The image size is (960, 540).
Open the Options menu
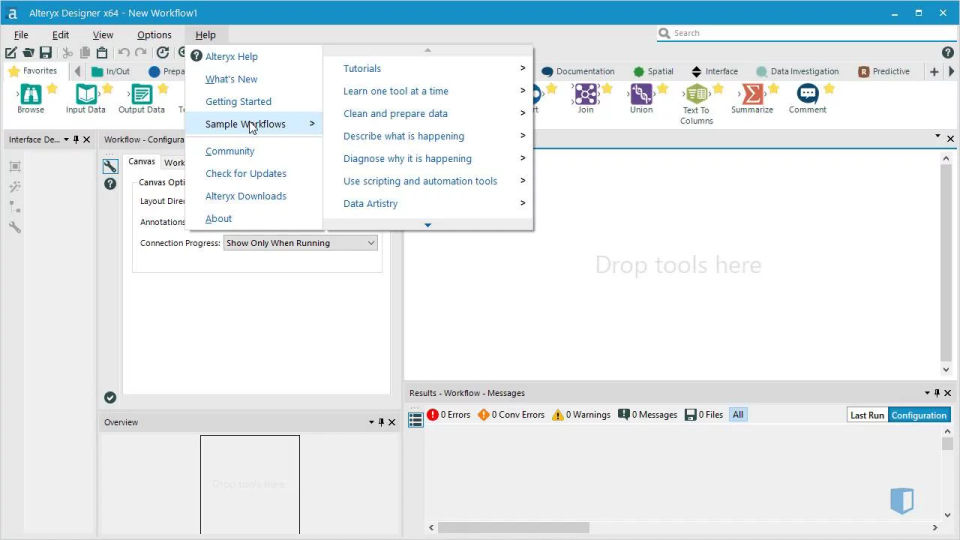coord(154,35)
